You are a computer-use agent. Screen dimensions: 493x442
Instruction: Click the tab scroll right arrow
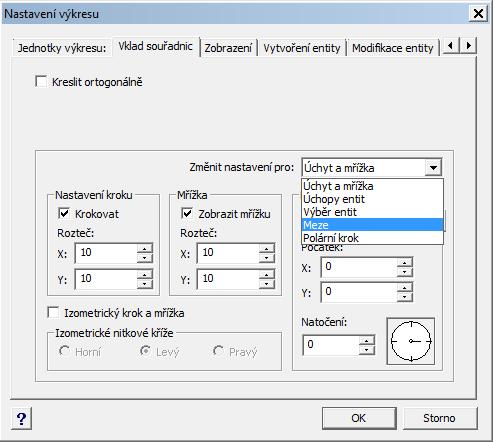coord(468,45)
